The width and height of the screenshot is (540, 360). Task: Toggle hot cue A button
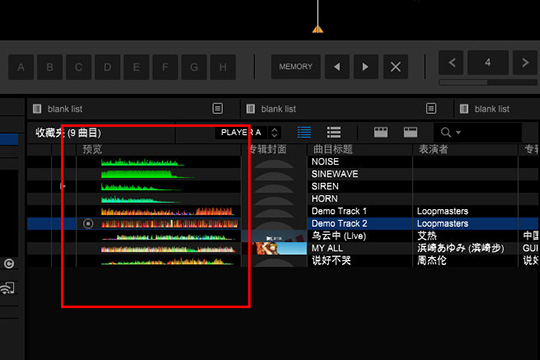21,67
